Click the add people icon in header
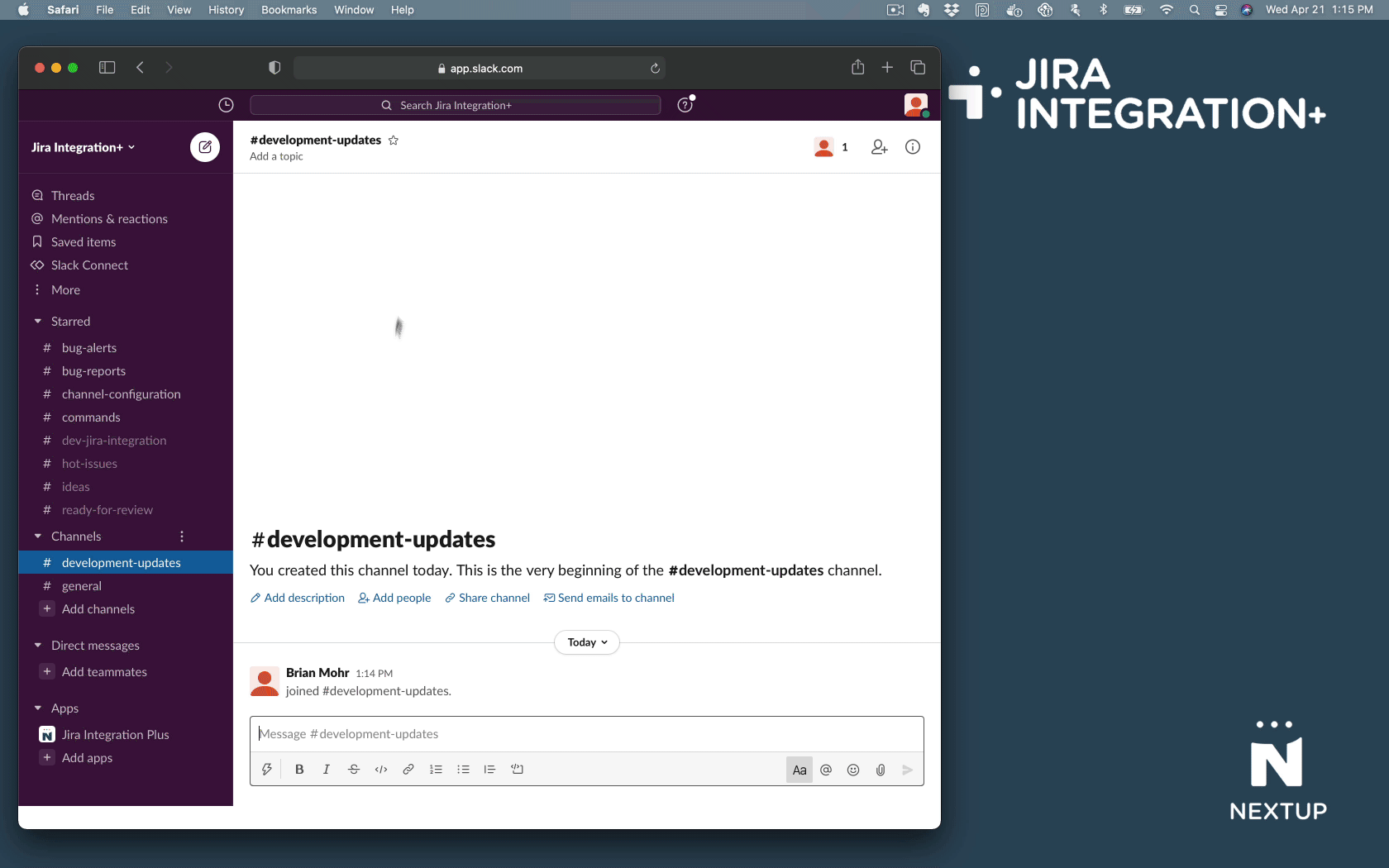This screenshot has height=868, width=1389. coord(879,147)
